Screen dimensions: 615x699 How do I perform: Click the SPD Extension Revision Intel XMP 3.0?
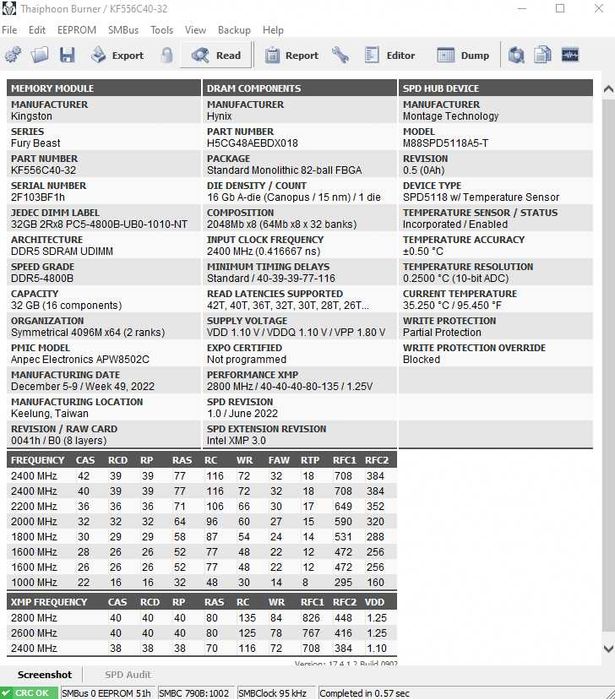pos(236,441)
